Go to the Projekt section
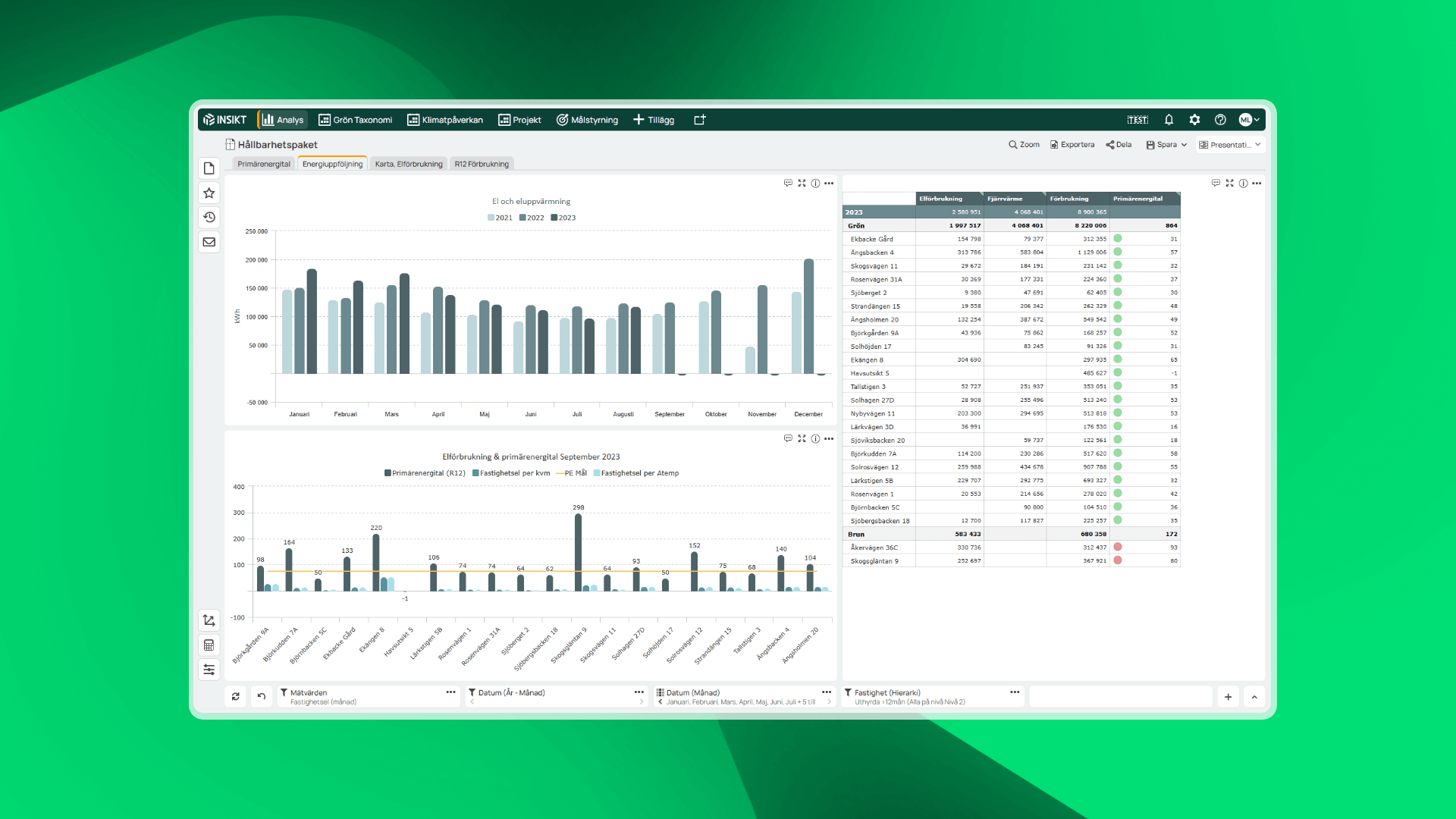This screenshot has height=819, width=1456. pyautogui.click(x=519, y=120)
